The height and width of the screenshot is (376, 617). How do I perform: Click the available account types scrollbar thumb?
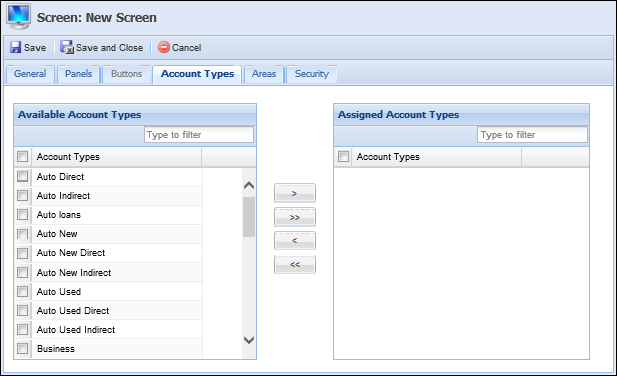point(249,217)
